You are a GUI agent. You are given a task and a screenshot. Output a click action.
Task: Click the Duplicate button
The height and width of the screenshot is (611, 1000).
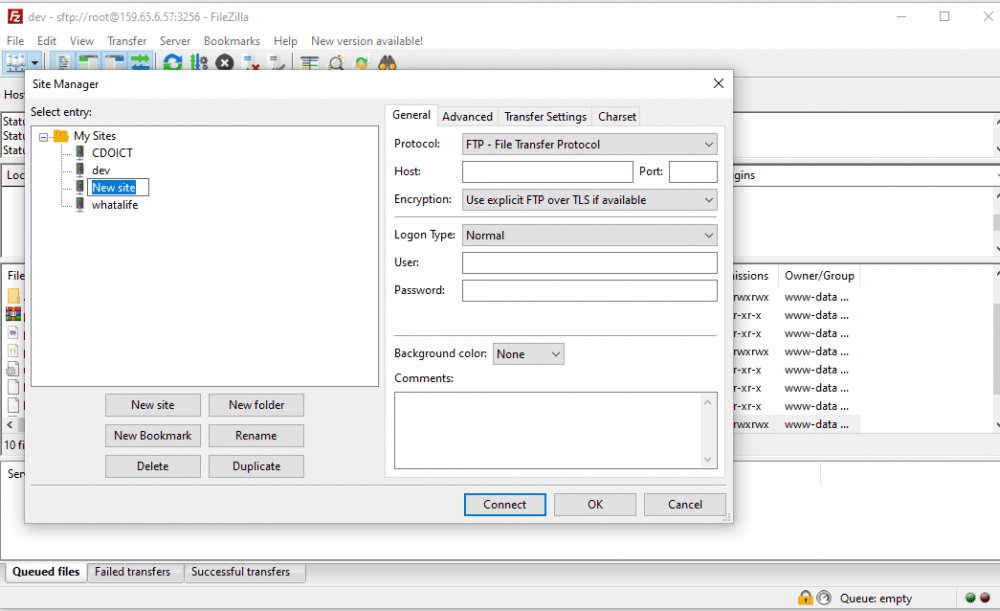coord(256,466)
